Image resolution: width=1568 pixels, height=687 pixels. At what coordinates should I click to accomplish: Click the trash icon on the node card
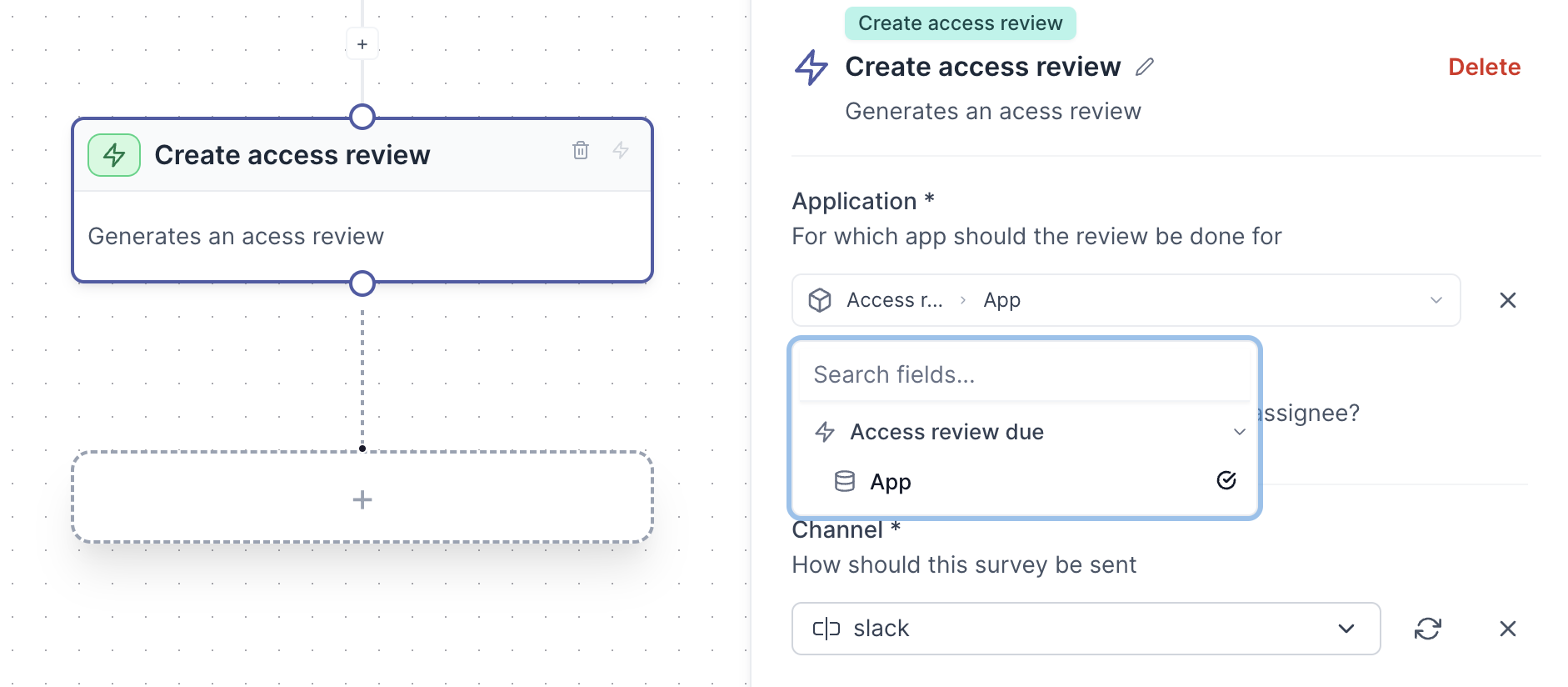pos(581,150)
